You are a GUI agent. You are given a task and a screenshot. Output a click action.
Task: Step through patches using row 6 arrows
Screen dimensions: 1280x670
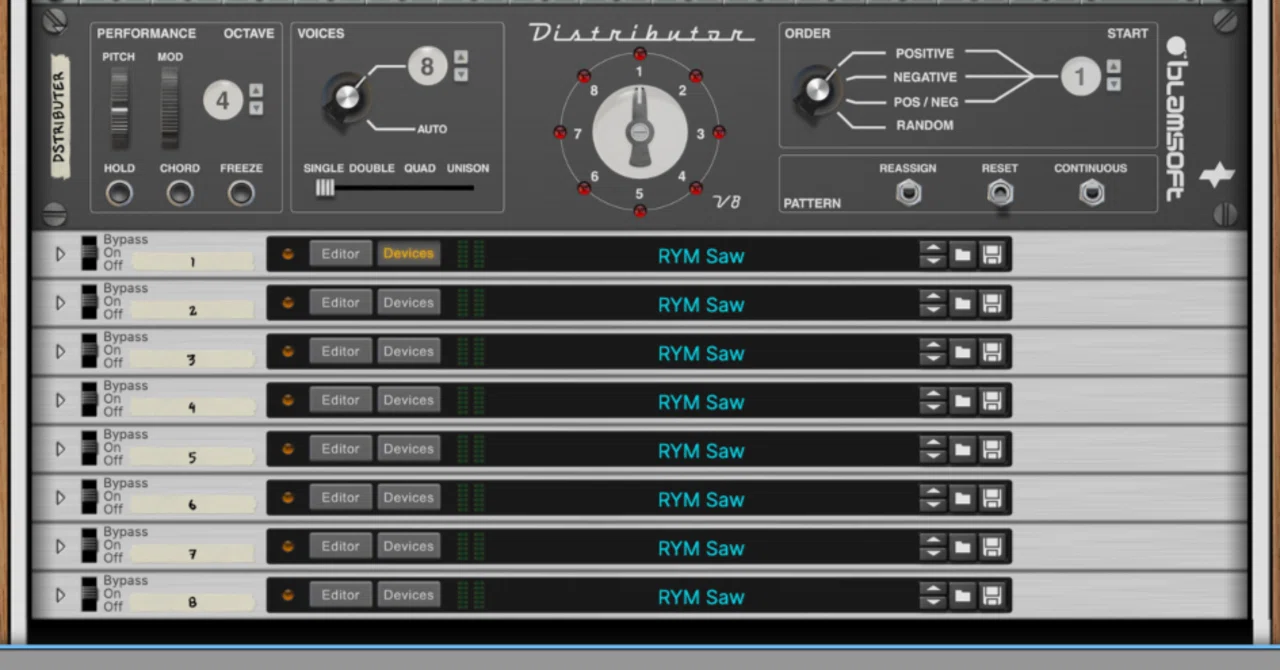[932, 499]
